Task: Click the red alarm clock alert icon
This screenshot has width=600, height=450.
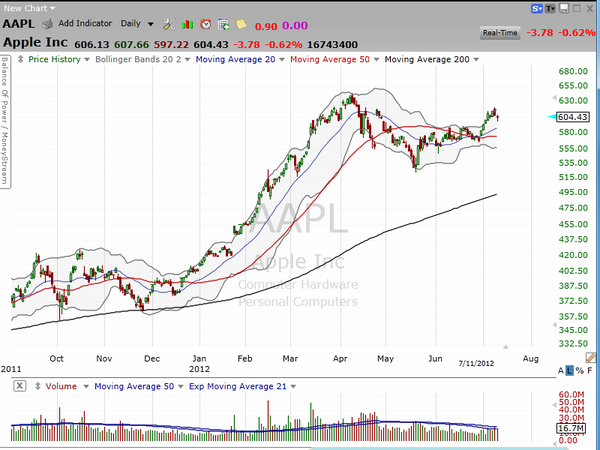Action: tap(205, 24)
